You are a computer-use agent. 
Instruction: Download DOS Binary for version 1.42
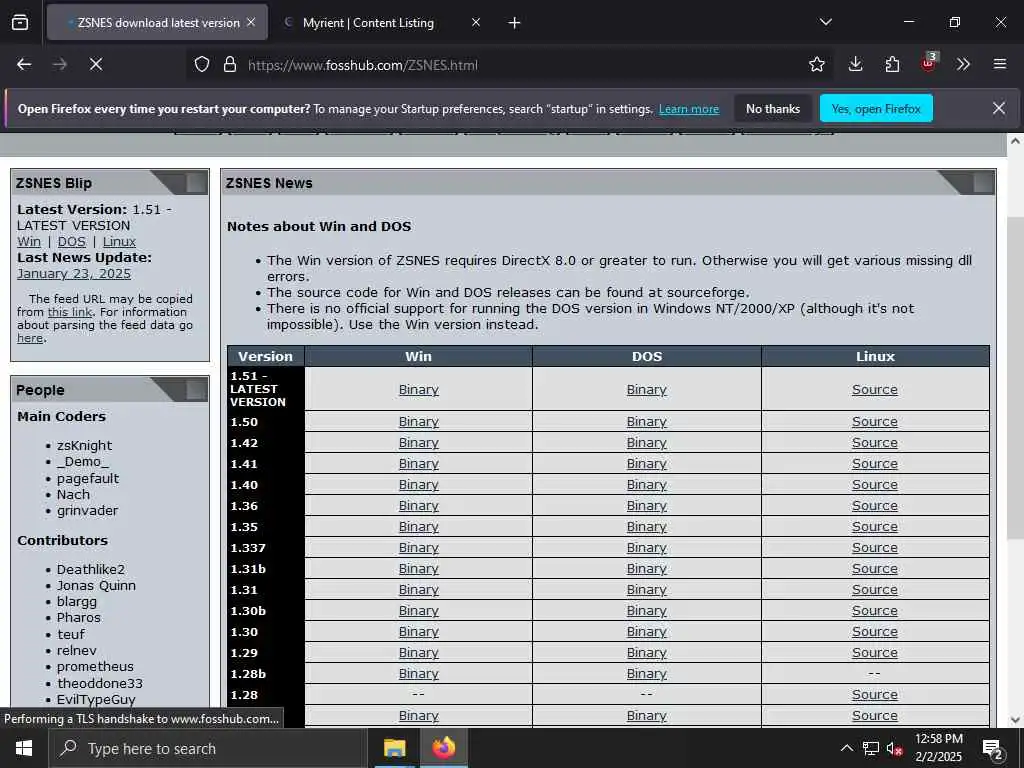click(x=647, y=443)
